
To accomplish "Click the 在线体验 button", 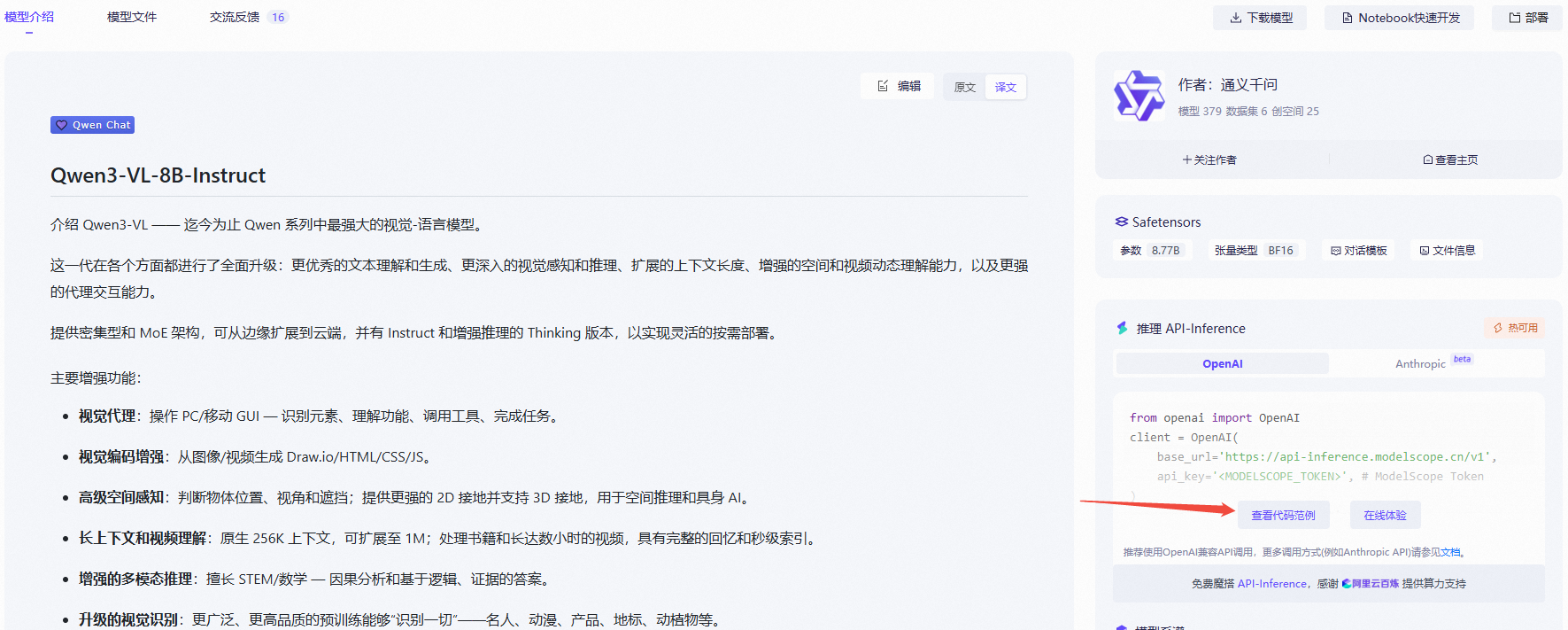I will pos(1385,516).
